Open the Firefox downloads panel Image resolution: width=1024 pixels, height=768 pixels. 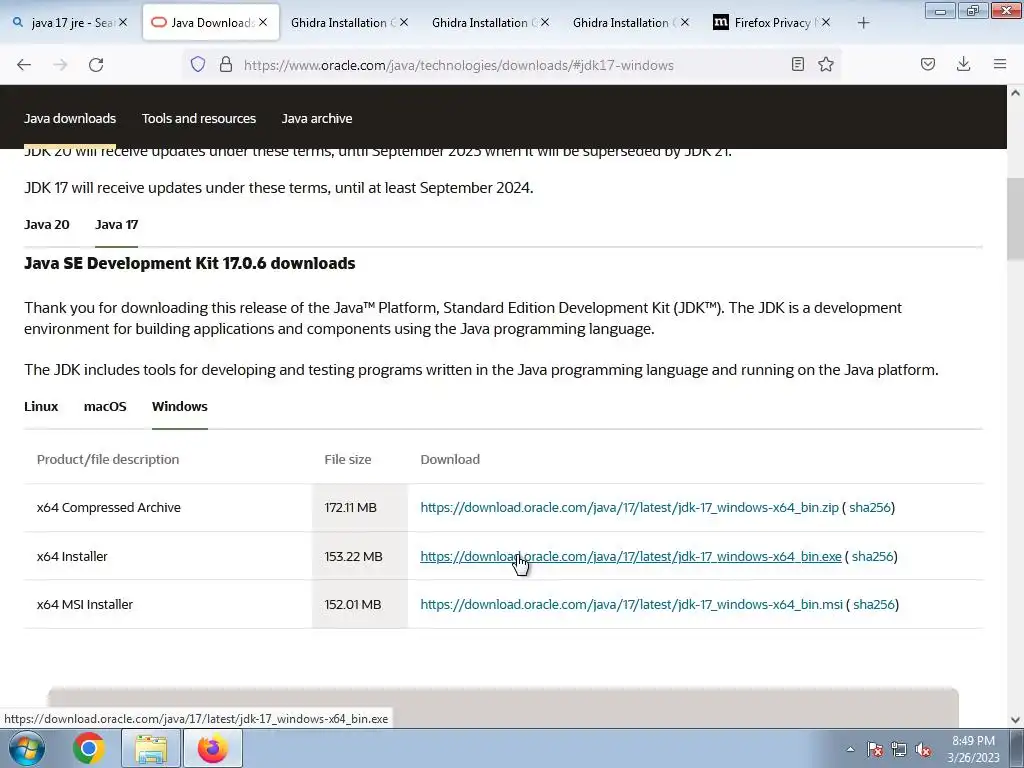pyautogui.click(x=963, y=64)
